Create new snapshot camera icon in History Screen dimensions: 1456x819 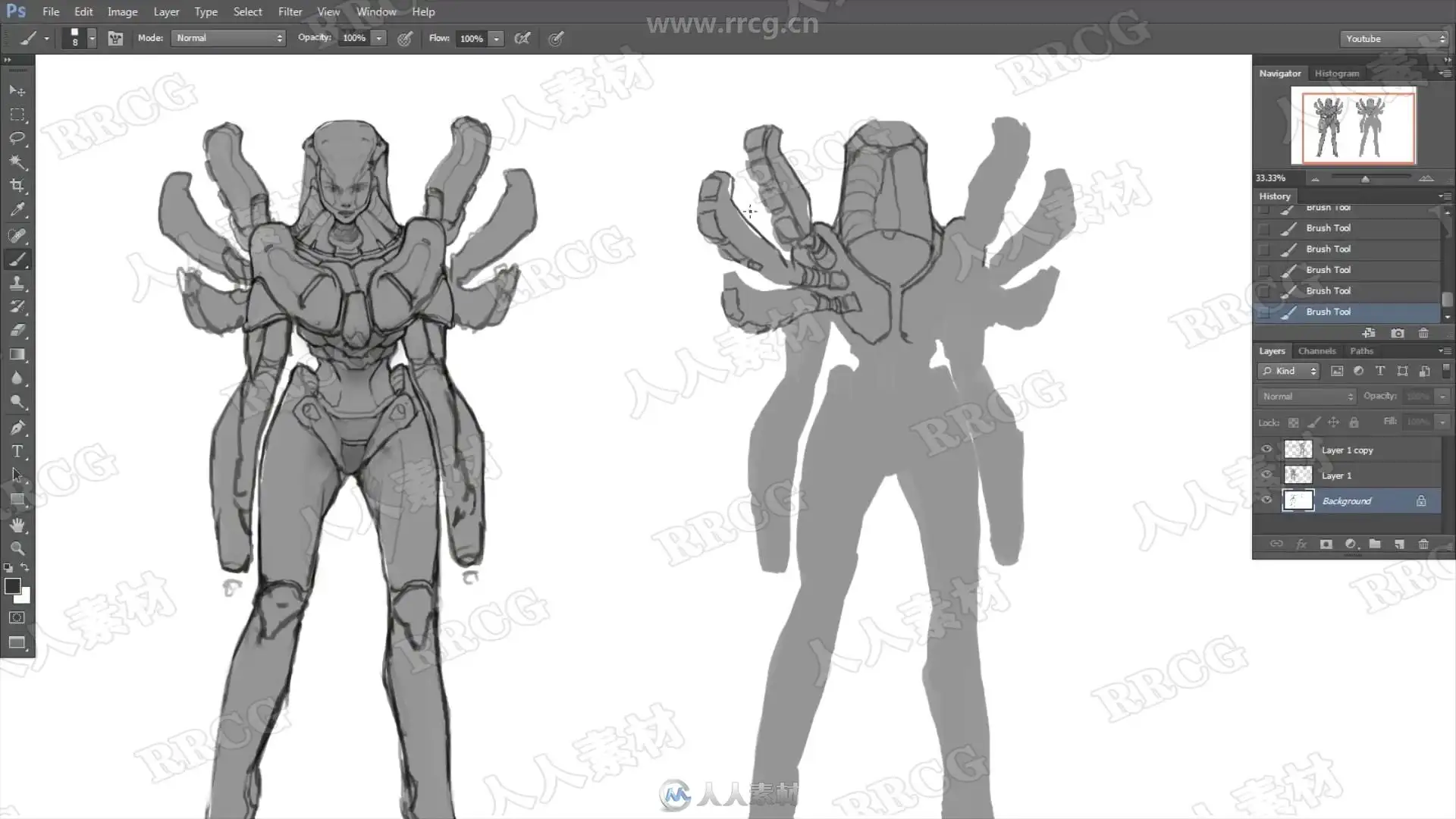(1398, 333)
